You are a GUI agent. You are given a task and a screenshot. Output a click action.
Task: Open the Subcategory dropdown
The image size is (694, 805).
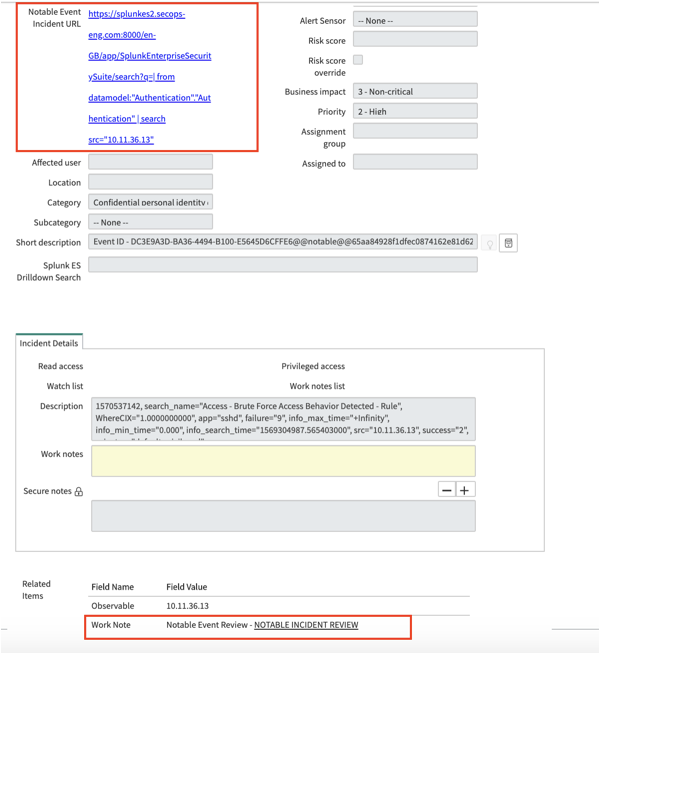[150, 222]
